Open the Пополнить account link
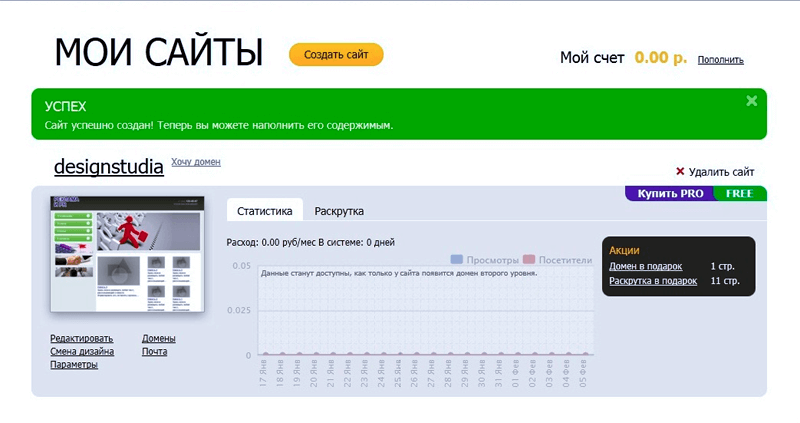Screen dimensions: 800x423 pos(720,60)
